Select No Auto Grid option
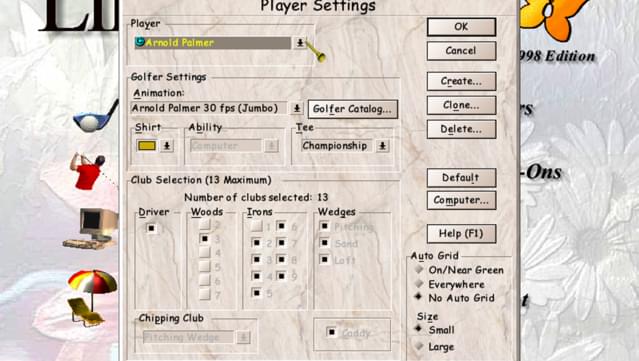639x361 pixels. click(419, 297)
